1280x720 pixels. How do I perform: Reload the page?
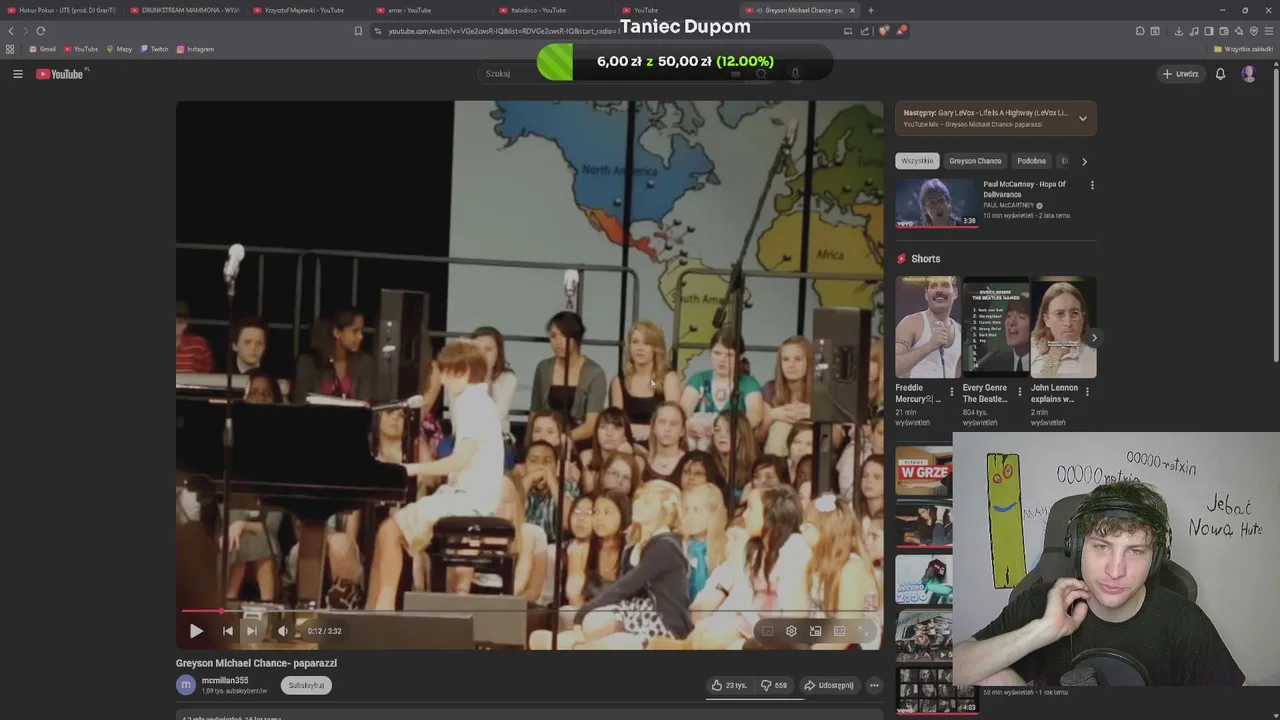tap(40, 31)
